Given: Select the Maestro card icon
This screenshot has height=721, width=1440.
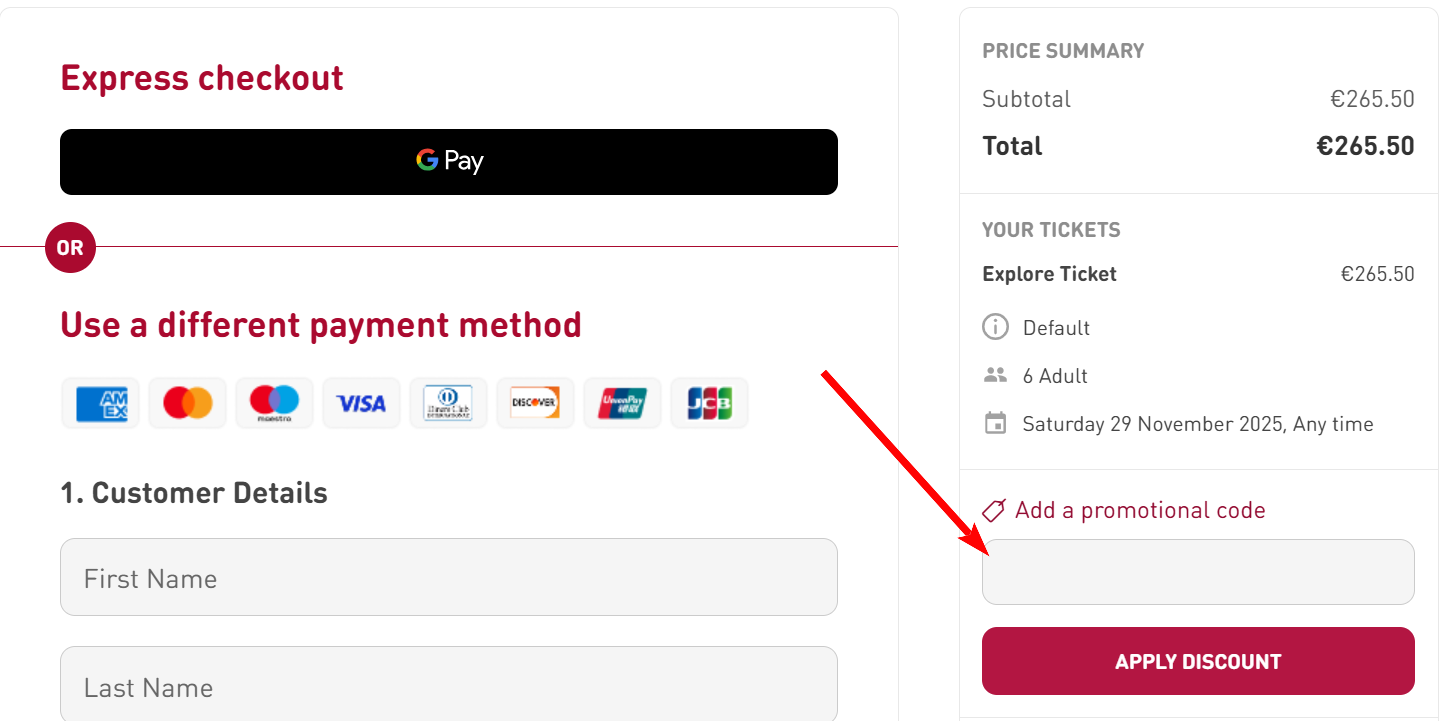Looking at the screenshot, I should coord(274,402).
